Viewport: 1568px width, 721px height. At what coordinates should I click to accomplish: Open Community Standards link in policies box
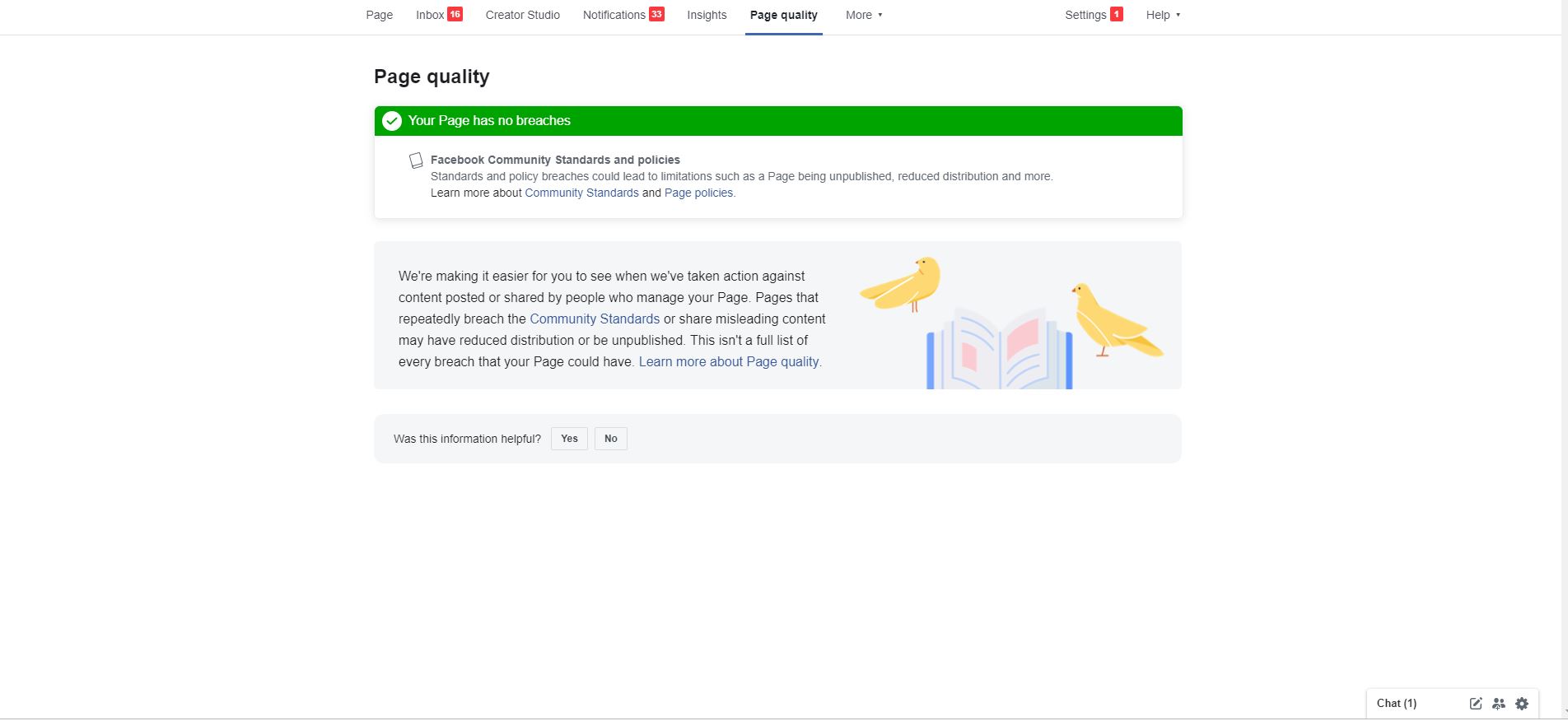pos(582,193)
